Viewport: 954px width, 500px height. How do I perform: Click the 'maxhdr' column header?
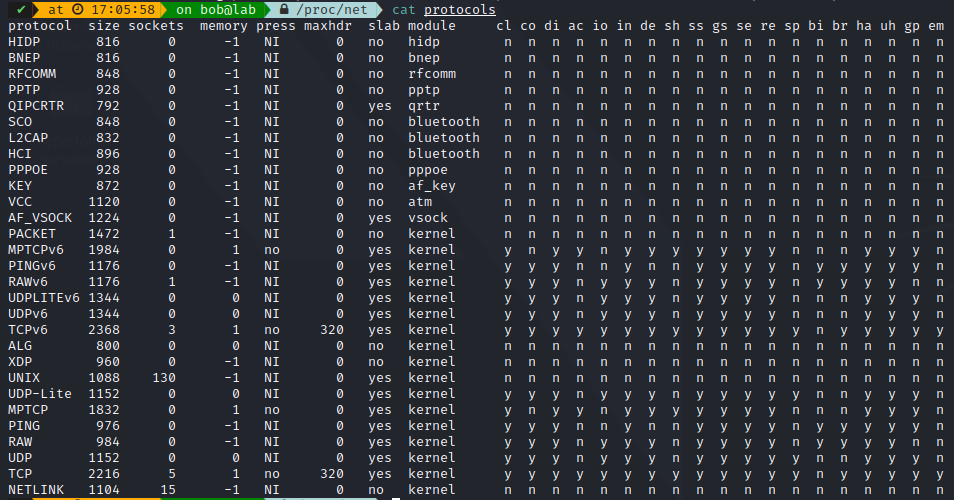(x=327, y=26)
